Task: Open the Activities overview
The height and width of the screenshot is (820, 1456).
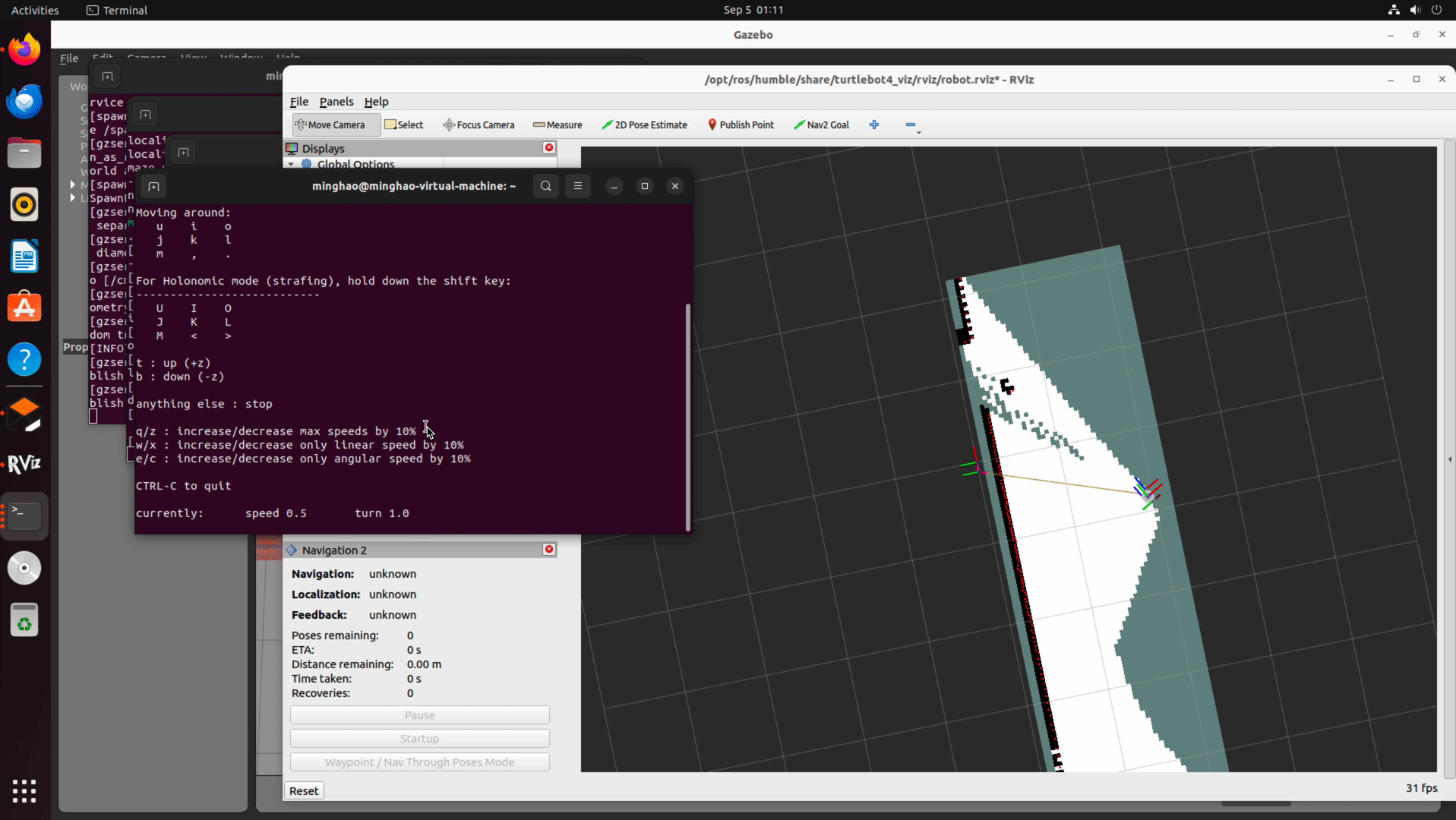Action: (x=35, y=10)
